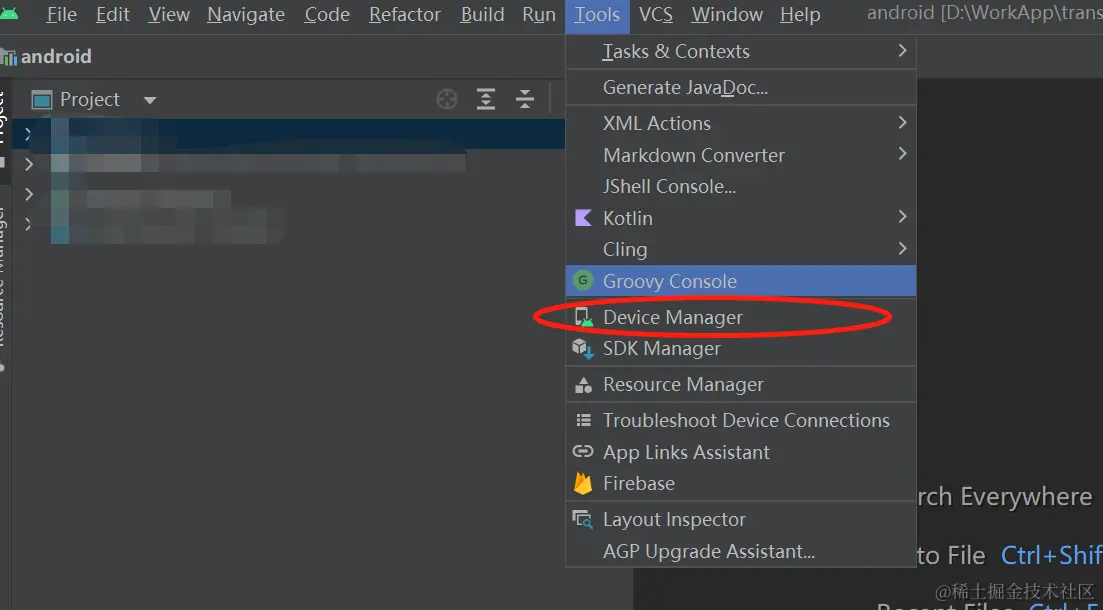
Task: Click the Firebase flame icon
Action: (583, 483)
